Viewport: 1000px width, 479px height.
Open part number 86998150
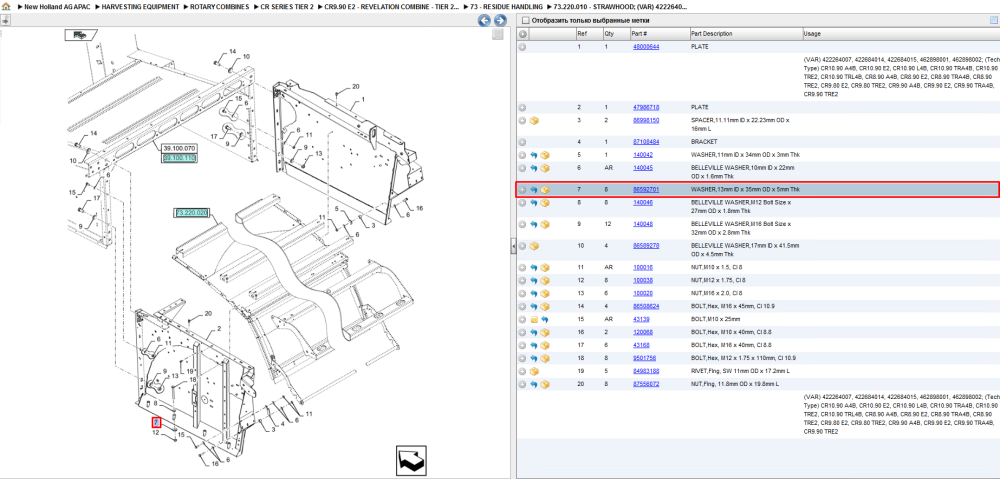pos(645,121)
